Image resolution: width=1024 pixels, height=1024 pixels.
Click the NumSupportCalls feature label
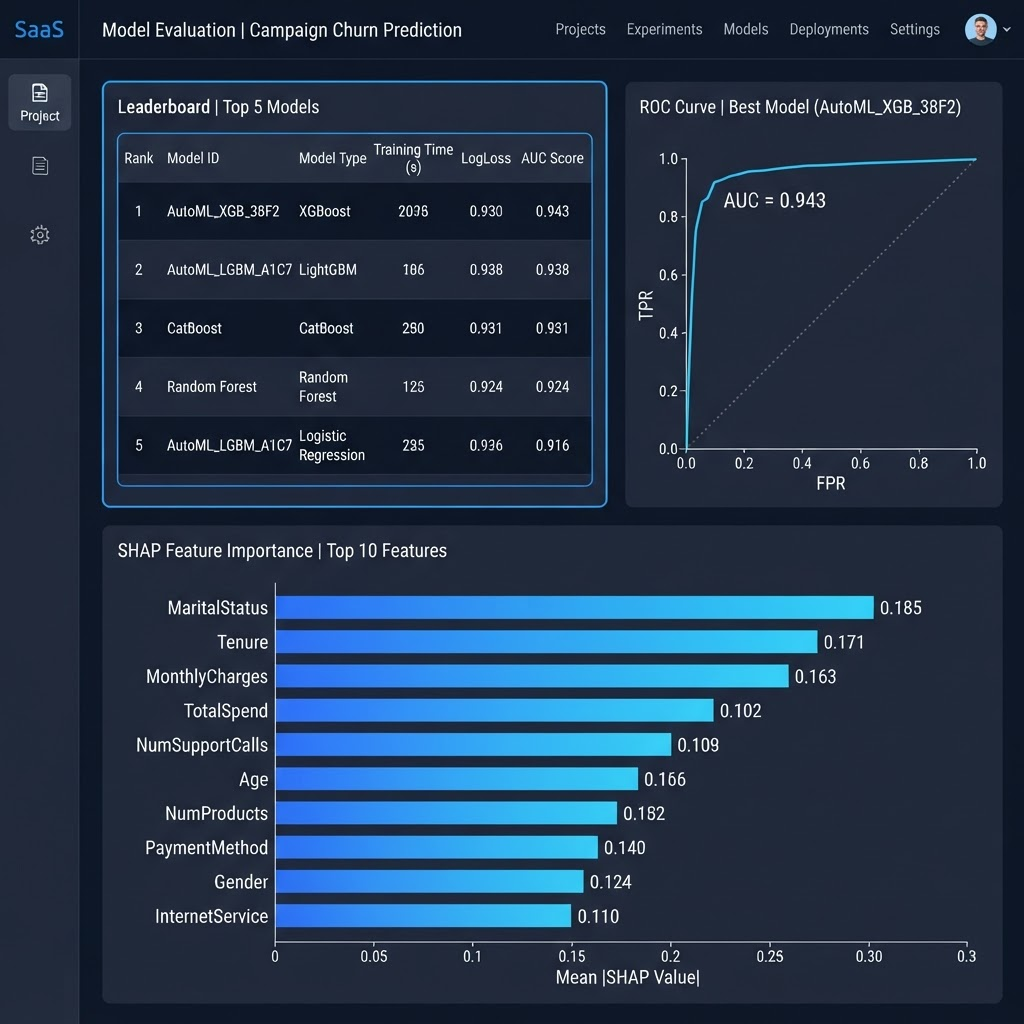(x=202, y=745)
